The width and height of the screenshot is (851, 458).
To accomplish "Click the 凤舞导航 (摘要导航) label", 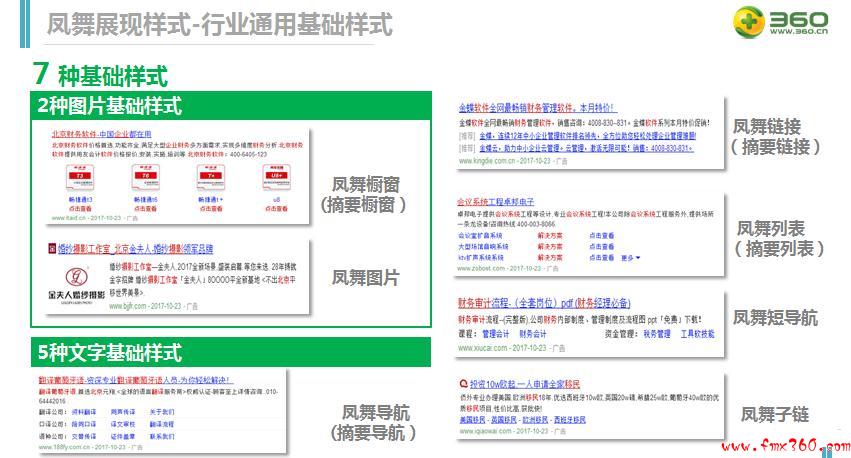I will click(374, 423).
